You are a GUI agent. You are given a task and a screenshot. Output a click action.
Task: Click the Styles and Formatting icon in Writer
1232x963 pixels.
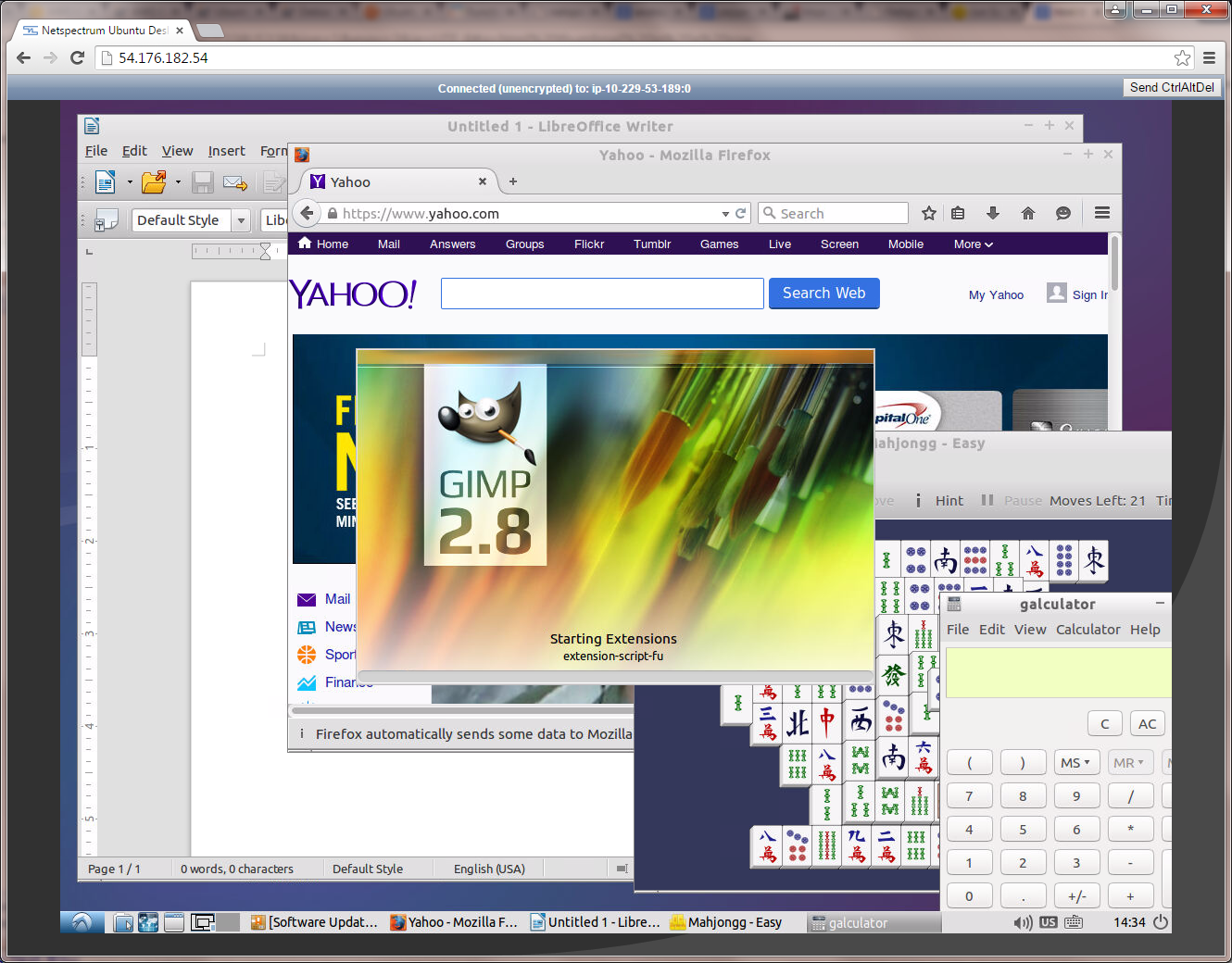click(x=107, y=220)
